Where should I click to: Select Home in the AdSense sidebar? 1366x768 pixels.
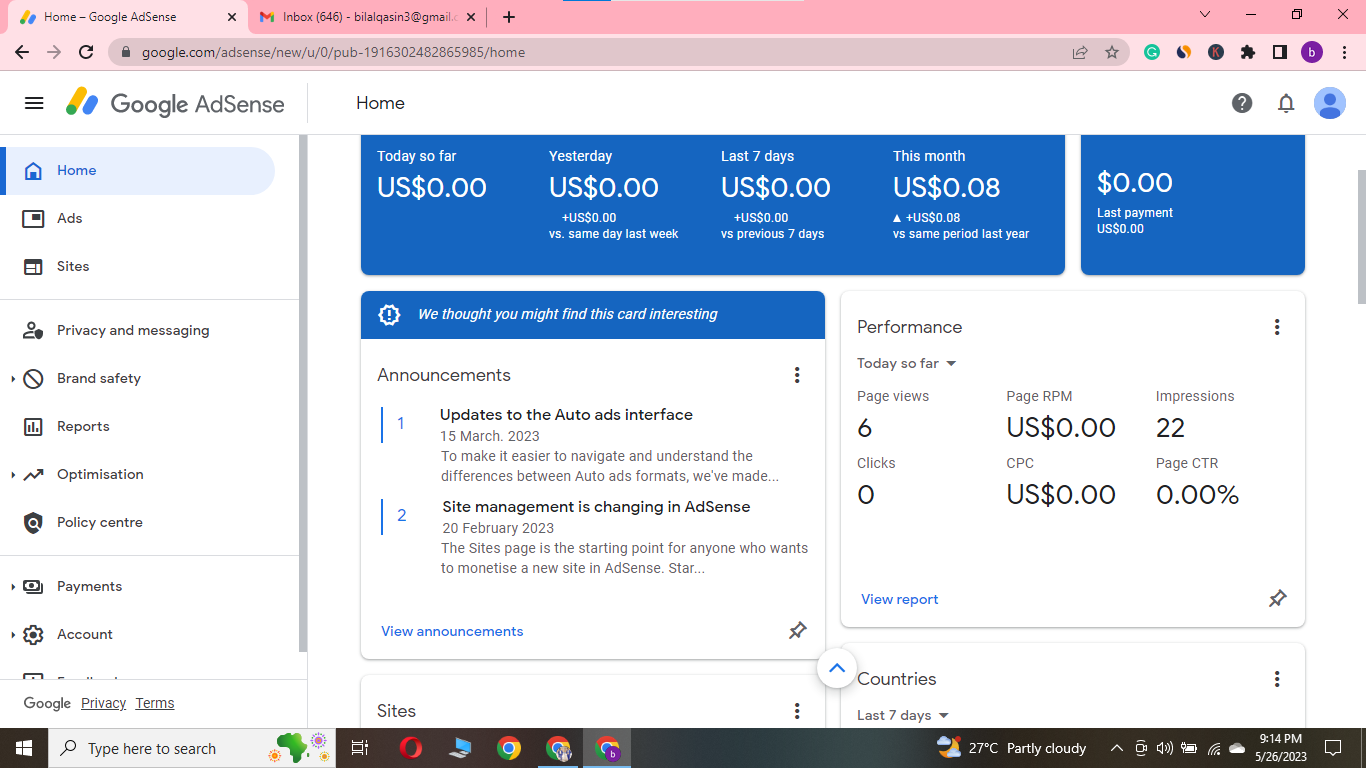[138, 171]
